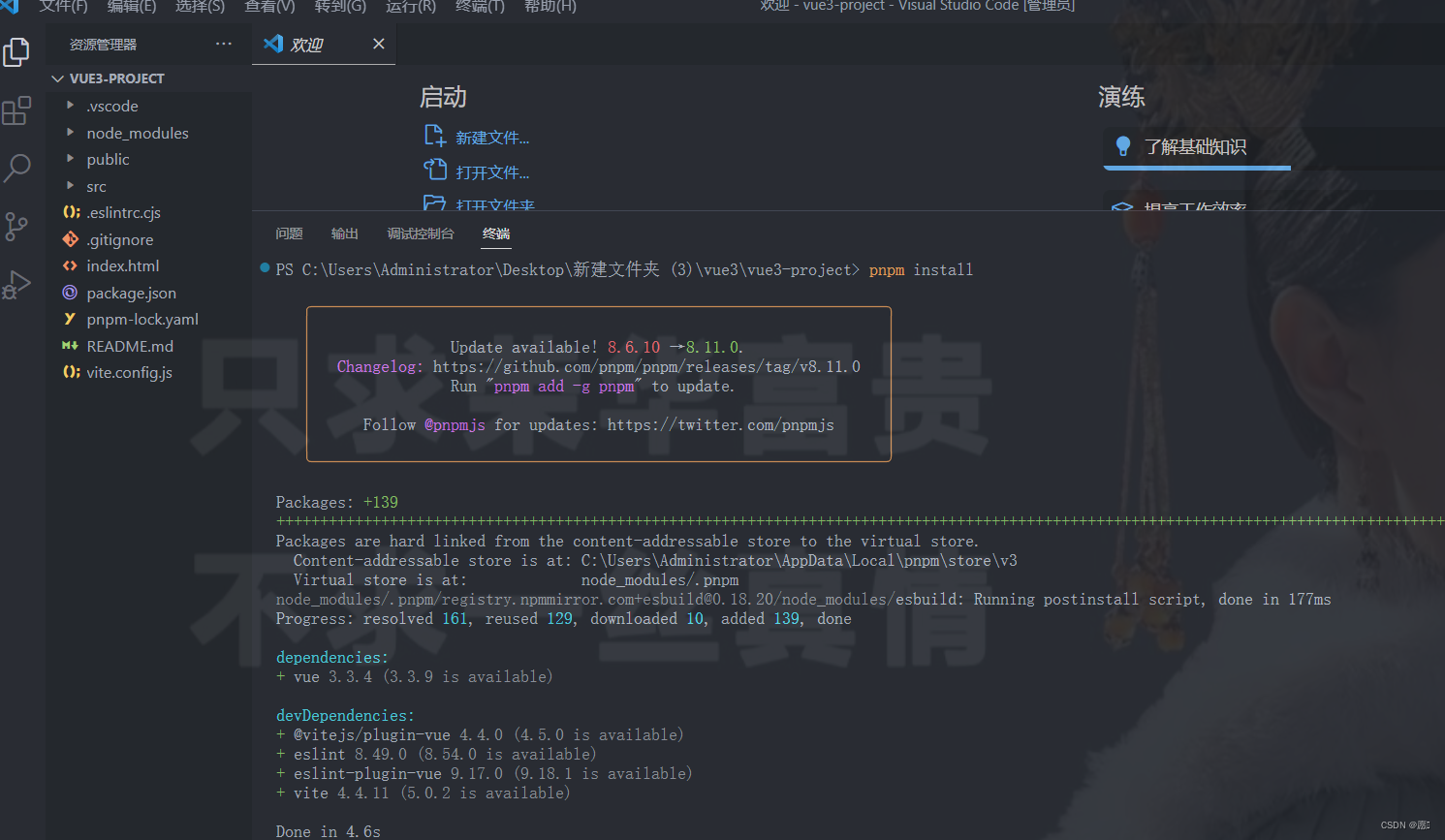The image size is (1445, 840).
Task: Expand the src folder
Action: (70, 185)
